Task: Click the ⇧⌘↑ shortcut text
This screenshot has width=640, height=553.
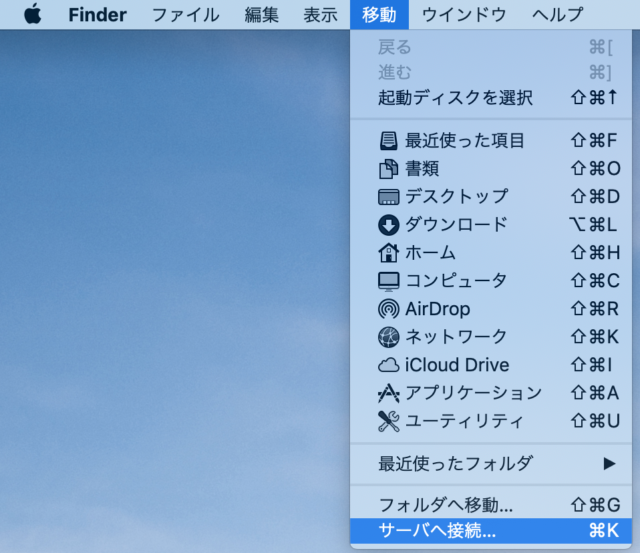Action: pos(594,98)
